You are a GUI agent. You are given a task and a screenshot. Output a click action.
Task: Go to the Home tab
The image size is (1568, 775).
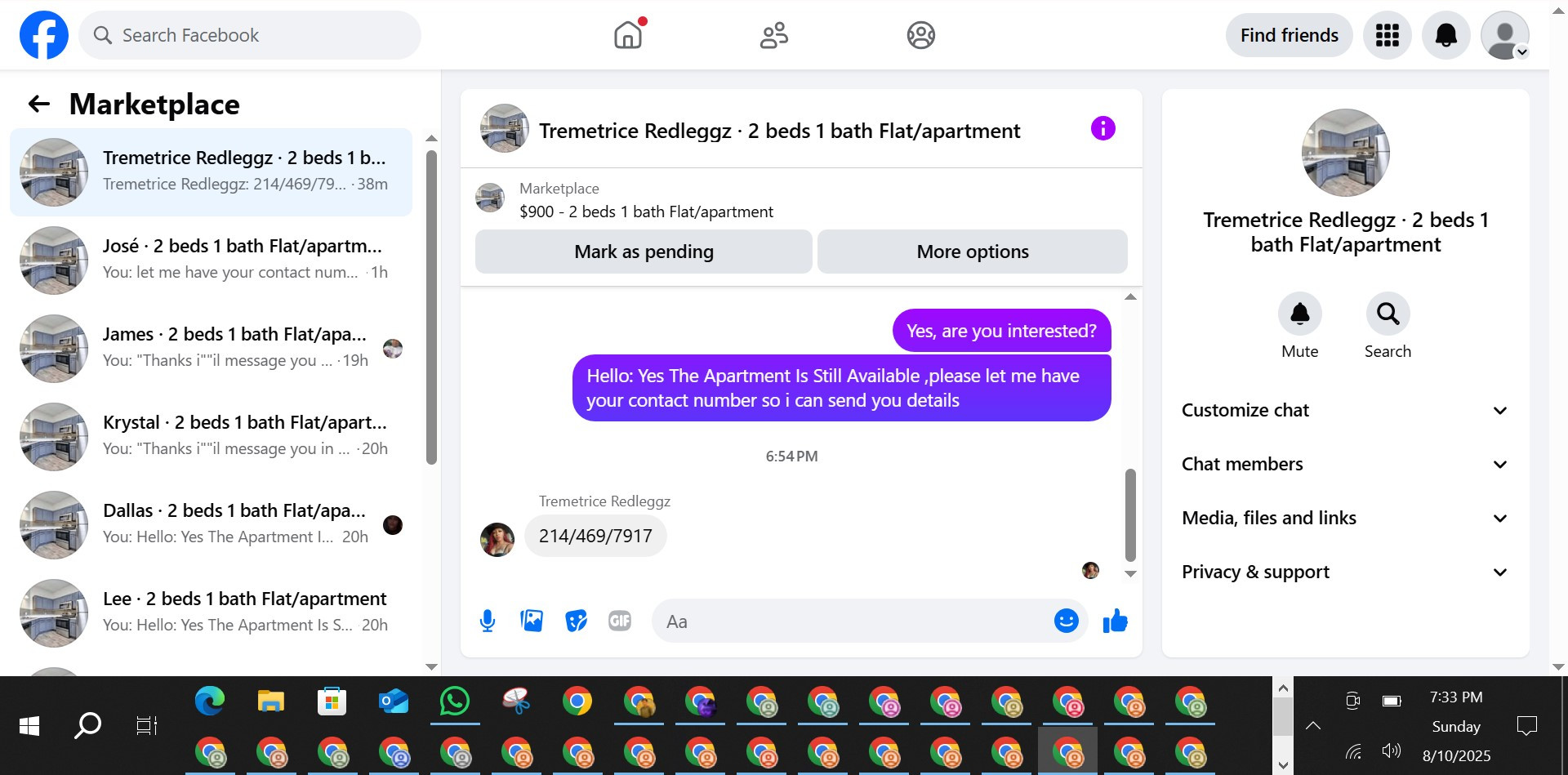(x=628, y=35)
